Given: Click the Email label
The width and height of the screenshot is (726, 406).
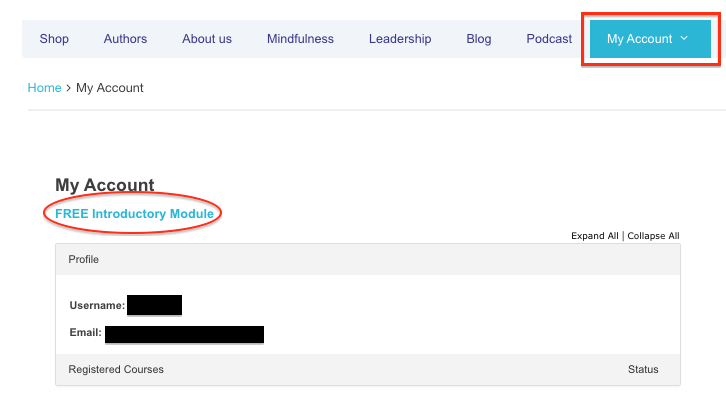Looking at the screenshot, I should pos(86,332).
